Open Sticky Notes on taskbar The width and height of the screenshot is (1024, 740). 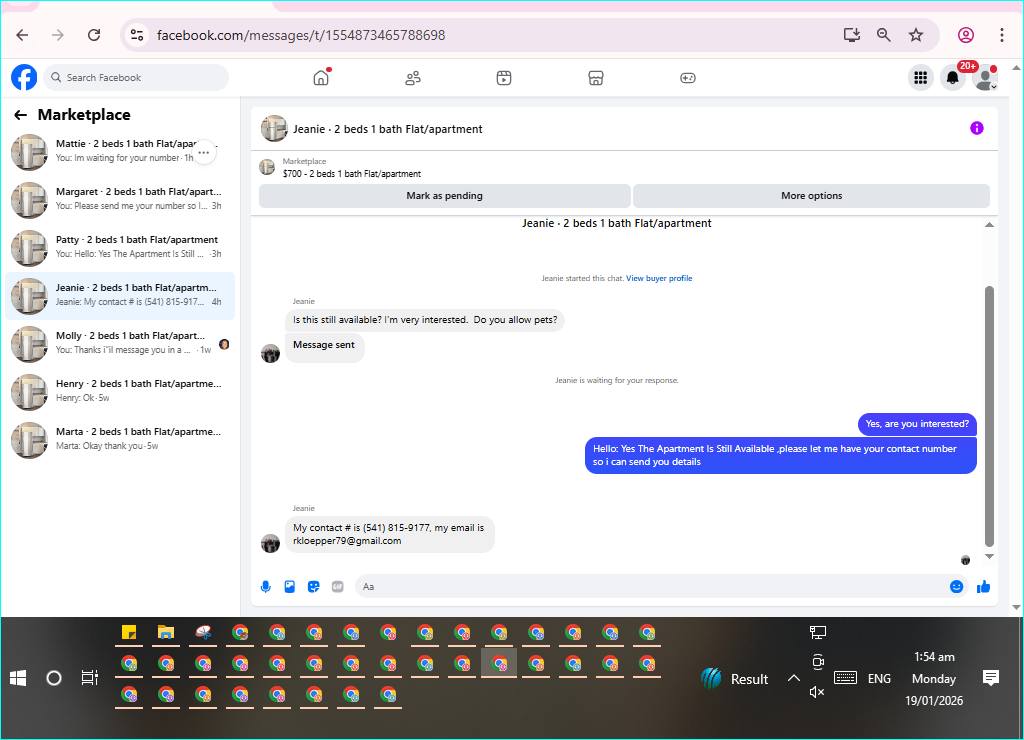click(x=129, y=632)
